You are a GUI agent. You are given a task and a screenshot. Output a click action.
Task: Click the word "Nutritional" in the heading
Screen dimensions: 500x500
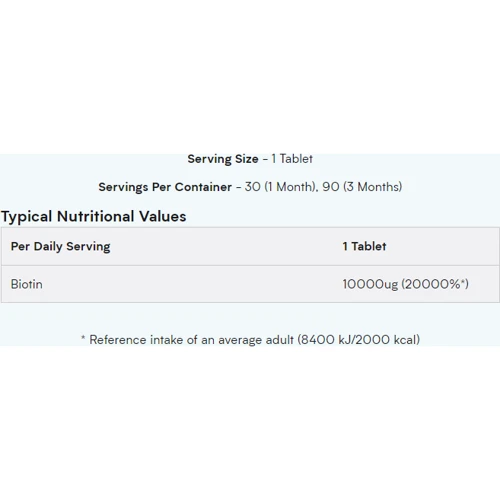[96, 216]
